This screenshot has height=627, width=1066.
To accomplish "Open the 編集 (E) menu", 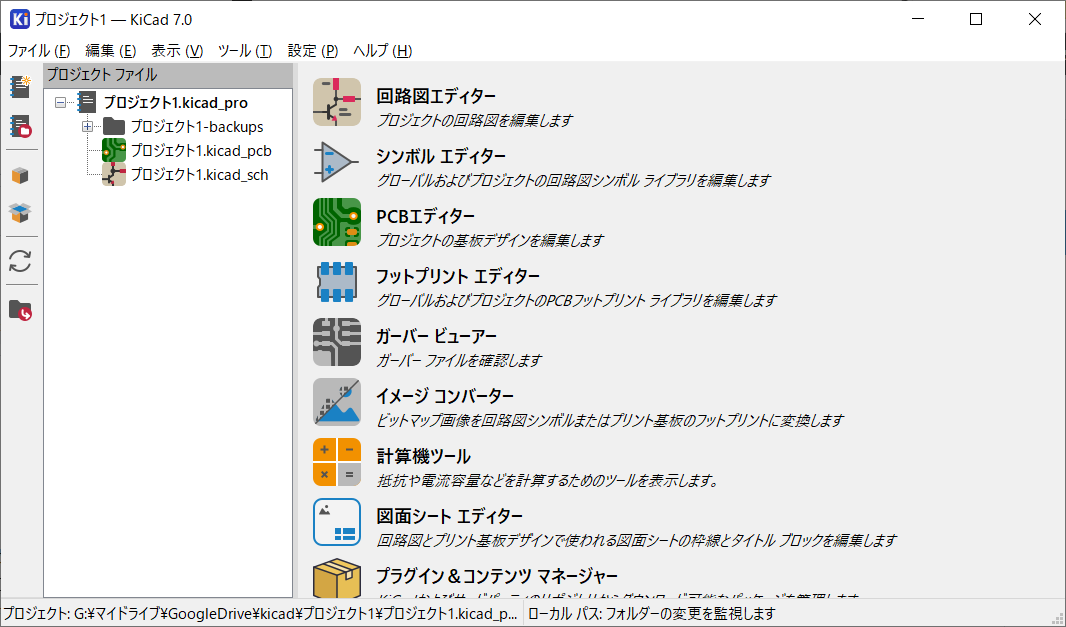I will (x=110, y=50).
